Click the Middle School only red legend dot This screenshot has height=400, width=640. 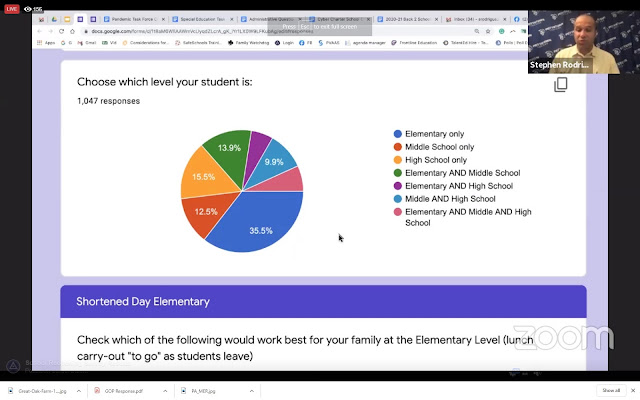(398, 147)
